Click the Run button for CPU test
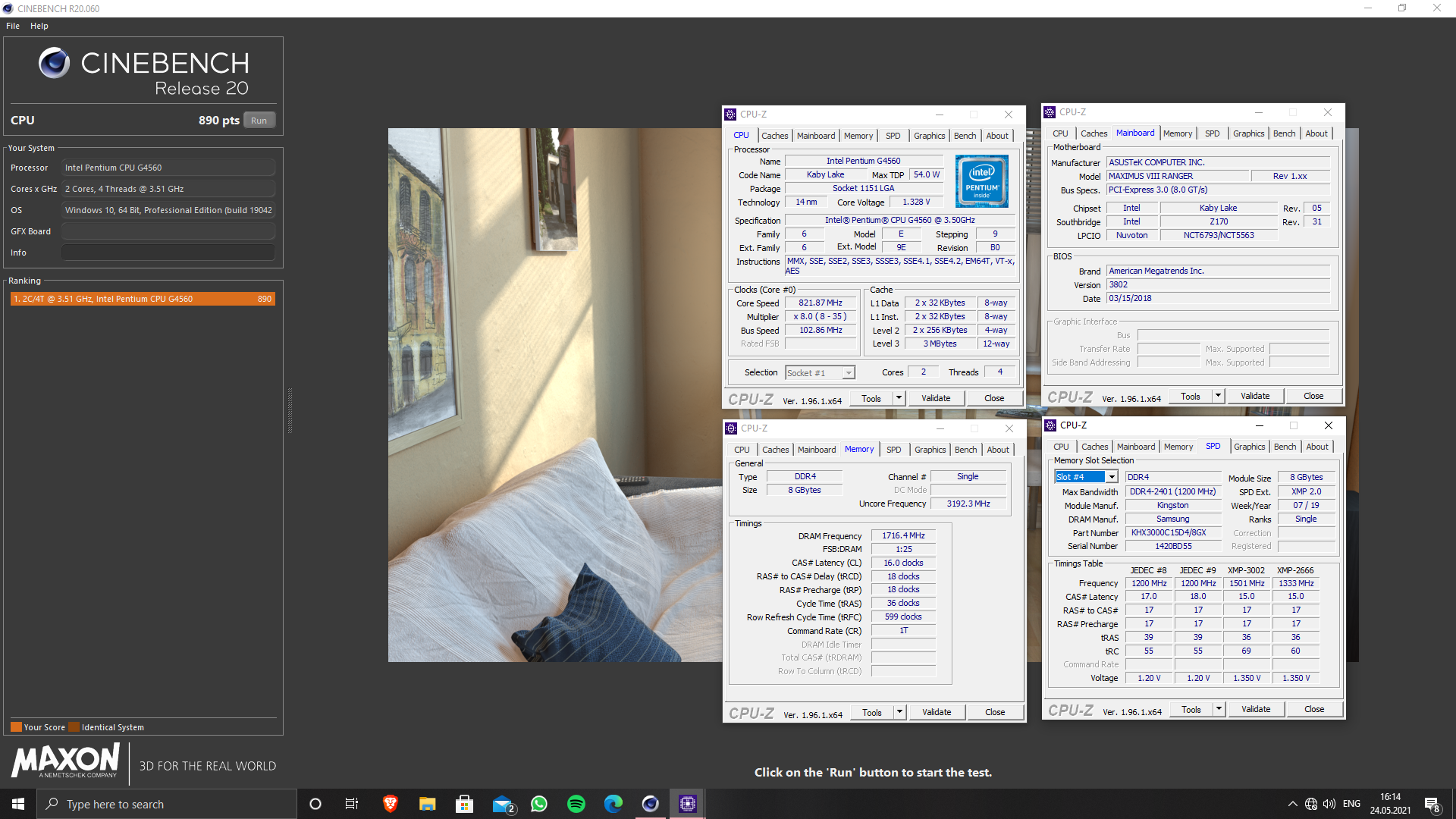This screenshot has height=819, width=1456. 259,121
